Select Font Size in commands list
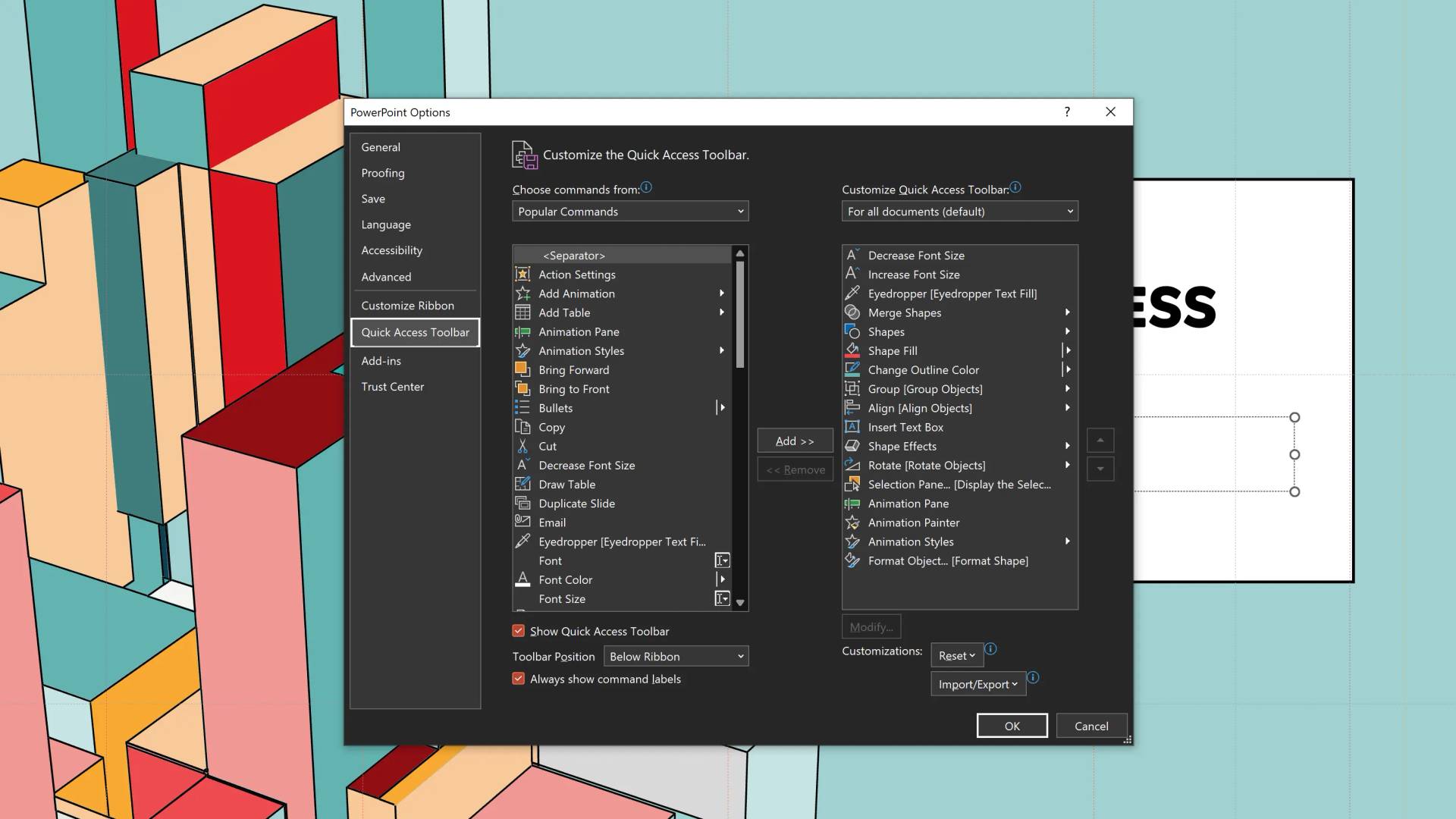This screenshot has height=819, width=1456. tap(622, 598)
